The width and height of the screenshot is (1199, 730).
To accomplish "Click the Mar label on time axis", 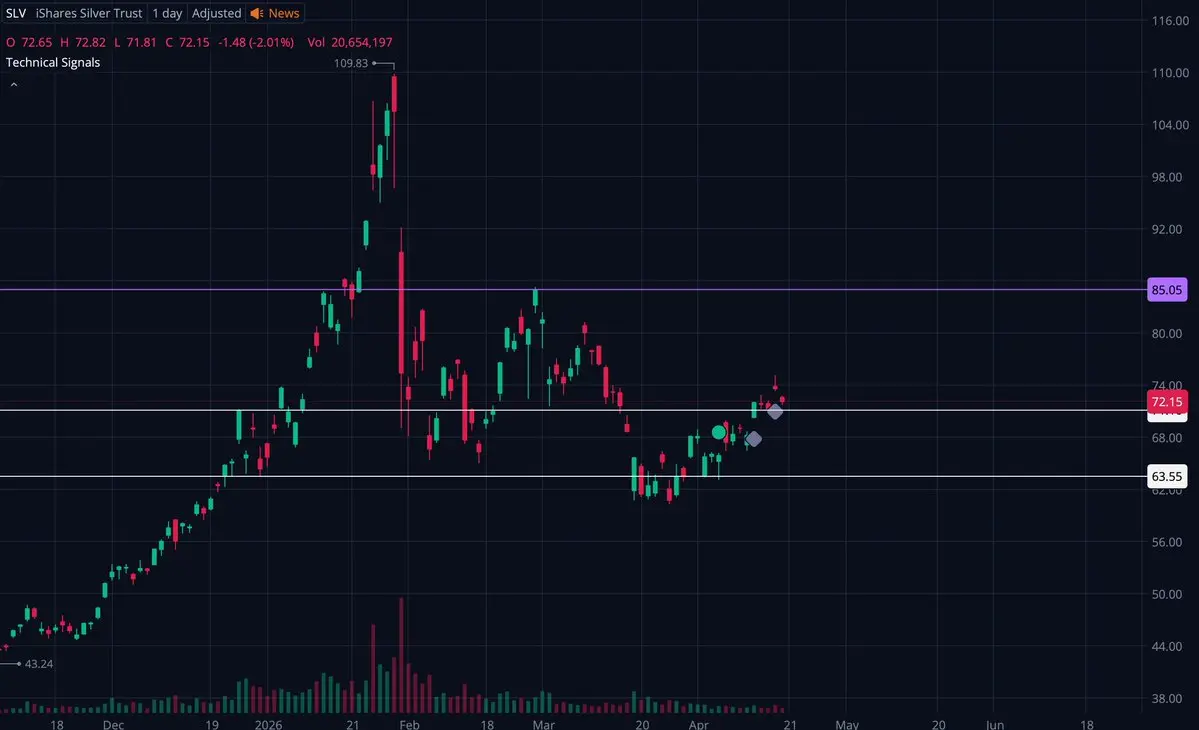I will [544, 724].
